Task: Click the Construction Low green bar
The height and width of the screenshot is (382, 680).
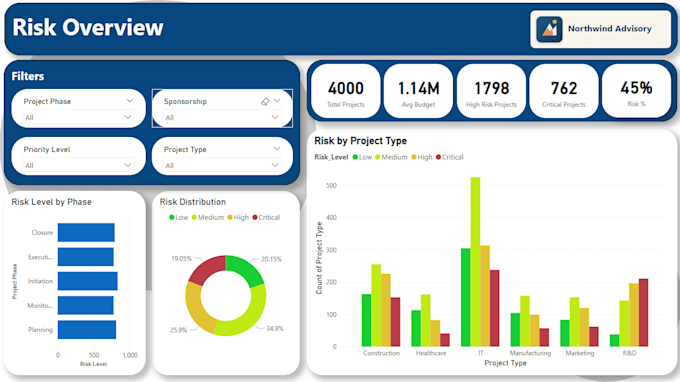Action: 366,320
